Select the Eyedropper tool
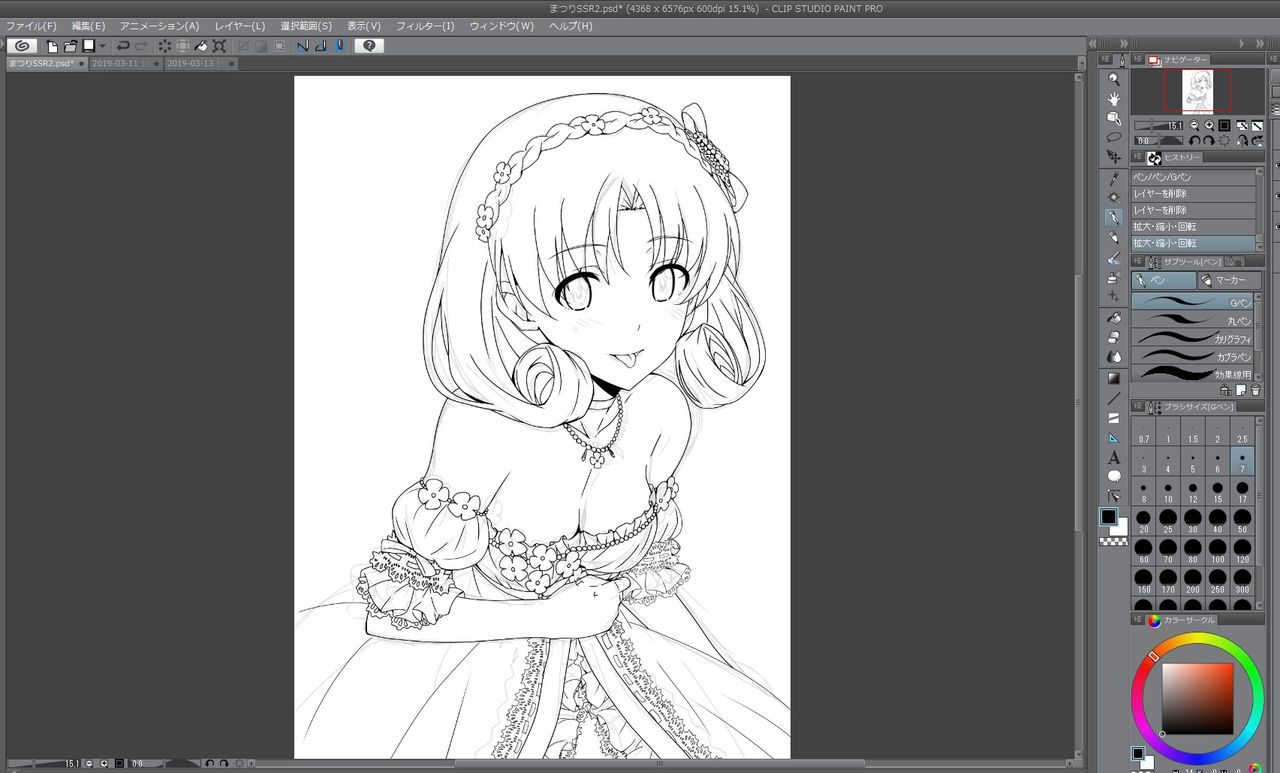 pyautogui.click(x=1114, y=178)
